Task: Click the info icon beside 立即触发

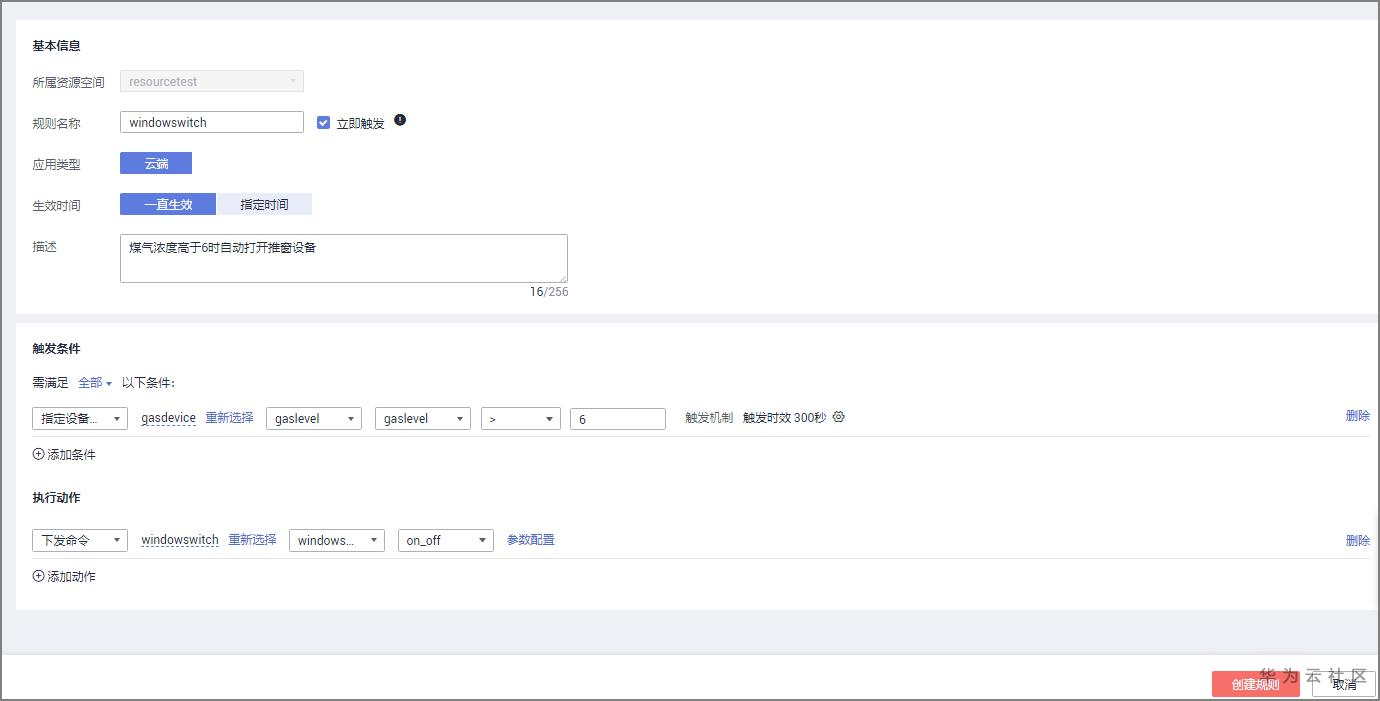Action: pos(400,120)
